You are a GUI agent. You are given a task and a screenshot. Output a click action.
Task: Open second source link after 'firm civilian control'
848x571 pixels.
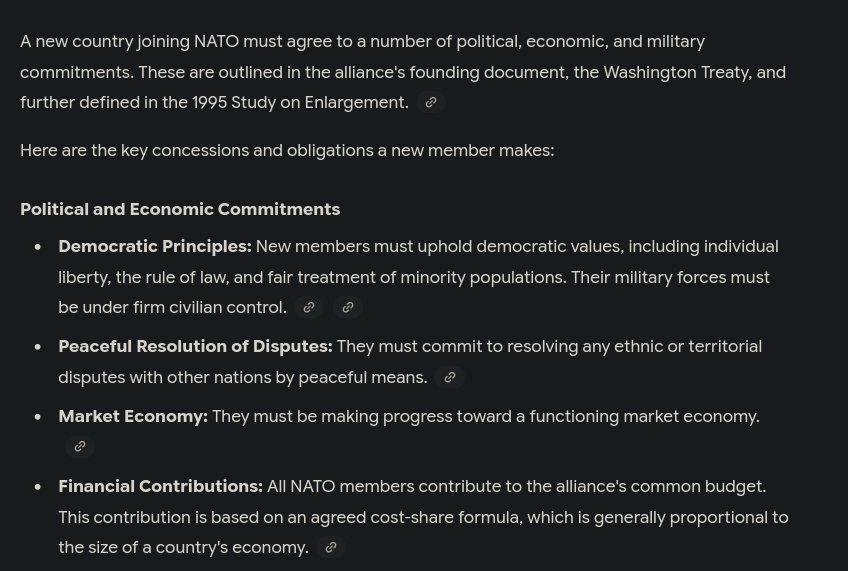point(348,307)
